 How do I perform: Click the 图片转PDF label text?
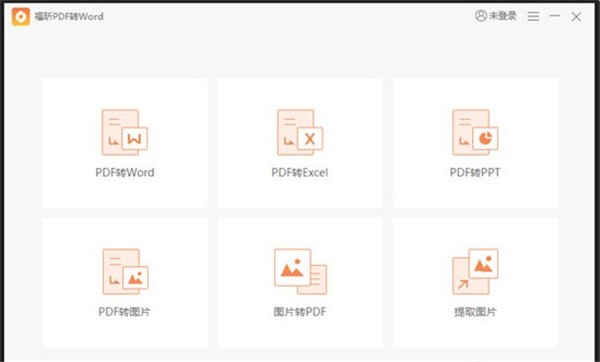pos(300,312)
